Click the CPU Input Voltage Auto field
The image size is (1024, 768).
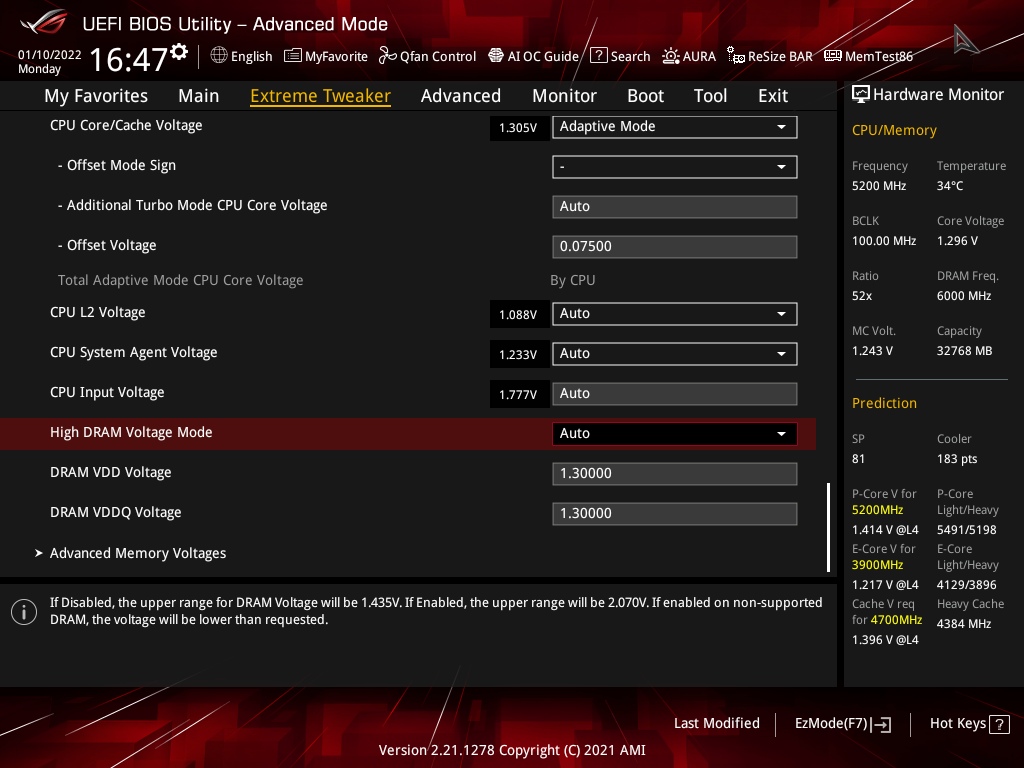click(x=675, y=393)
